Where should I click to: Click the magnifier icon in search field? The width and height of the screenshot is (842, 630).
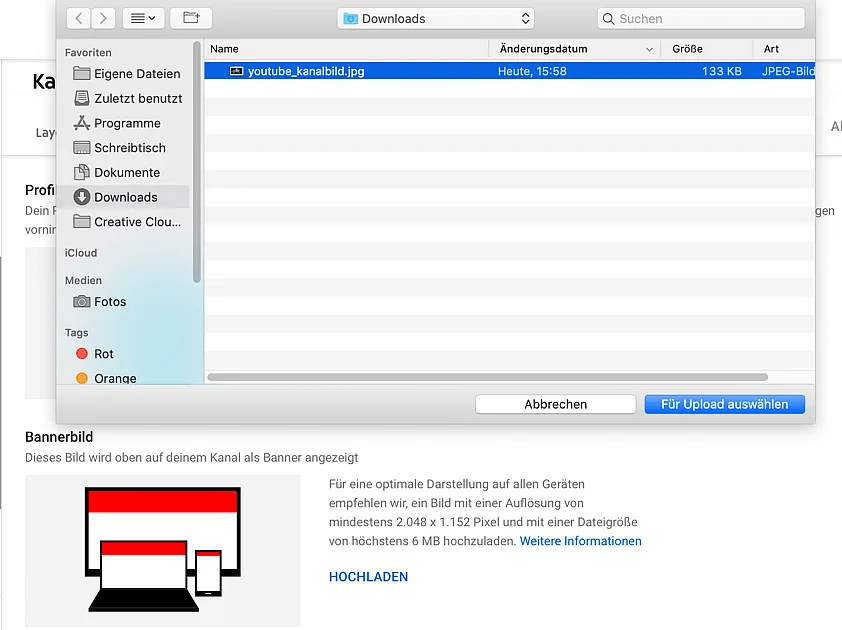[608, 19]
